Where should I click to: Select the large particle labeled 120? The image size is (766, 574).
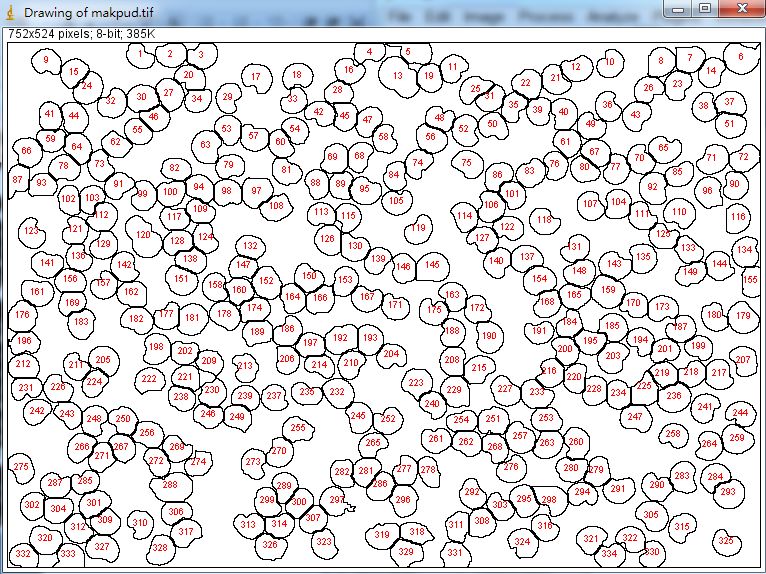click(143, 236)
